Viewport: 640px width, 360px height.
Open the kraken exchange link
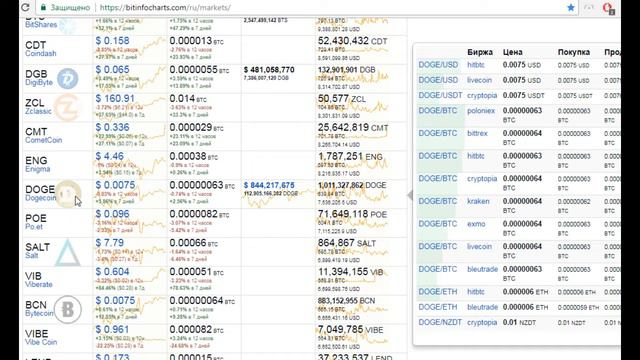click(478, 201)
